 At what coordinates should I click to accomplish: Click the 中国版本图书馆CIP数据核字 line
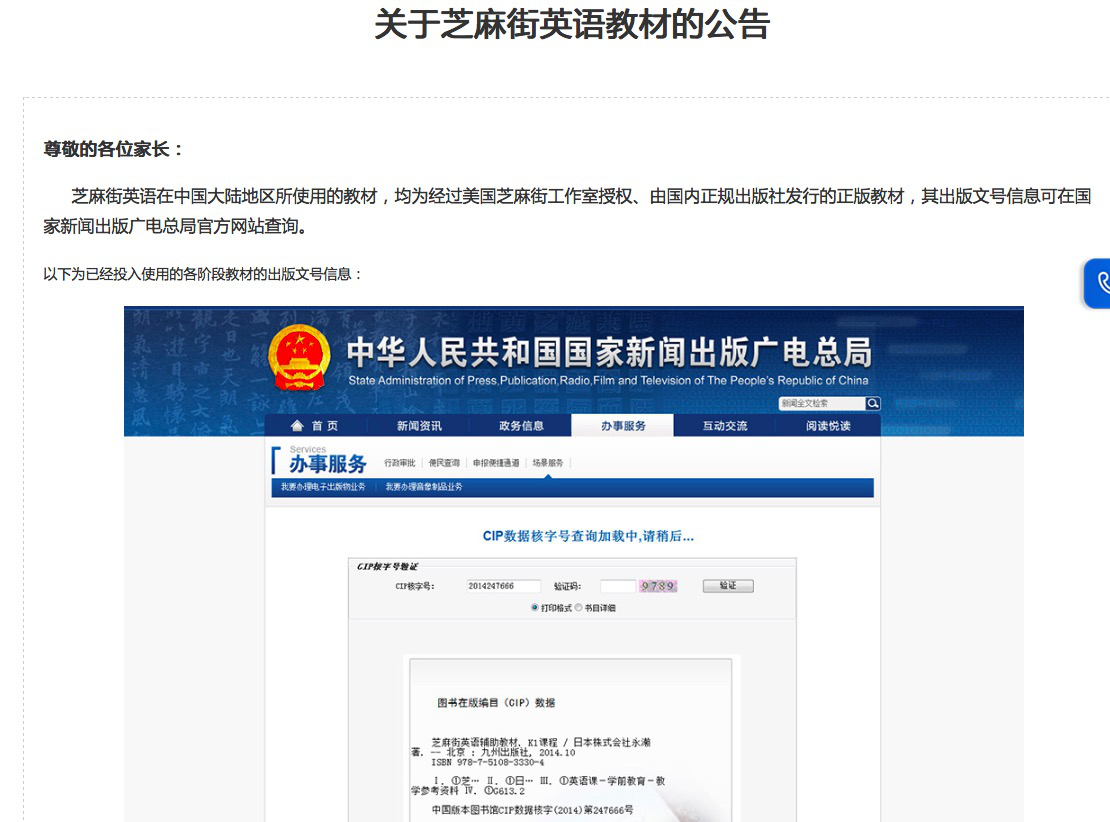click(532, 810)
